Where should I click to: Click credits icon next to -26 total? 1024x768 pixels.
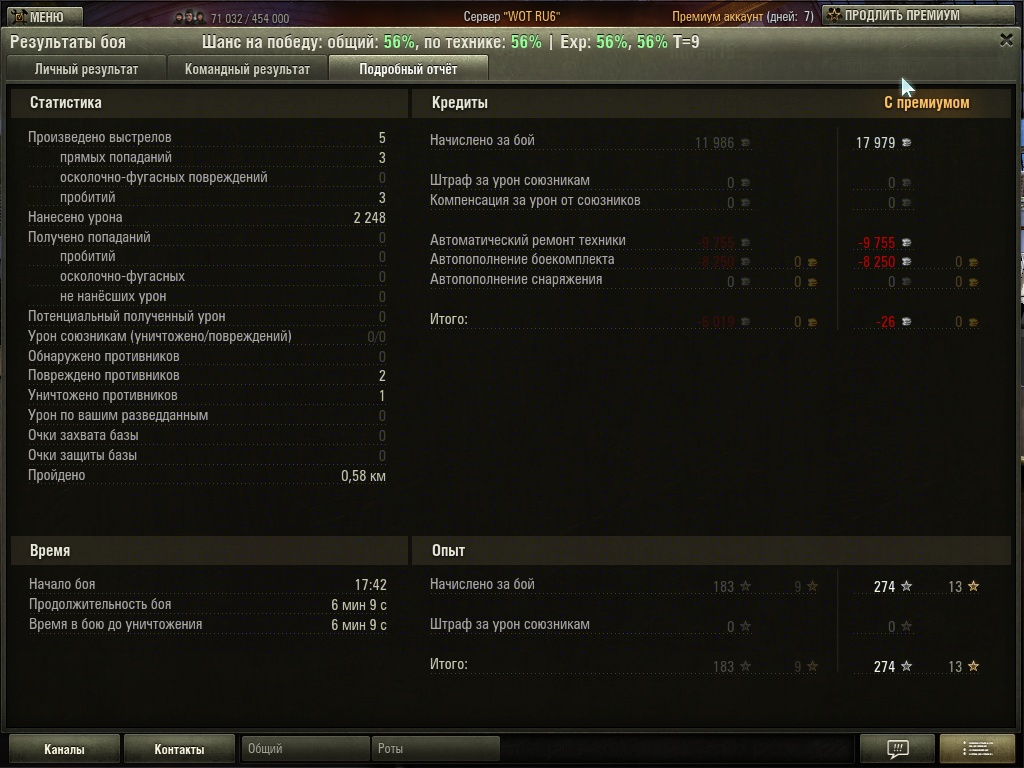[906, 321]
